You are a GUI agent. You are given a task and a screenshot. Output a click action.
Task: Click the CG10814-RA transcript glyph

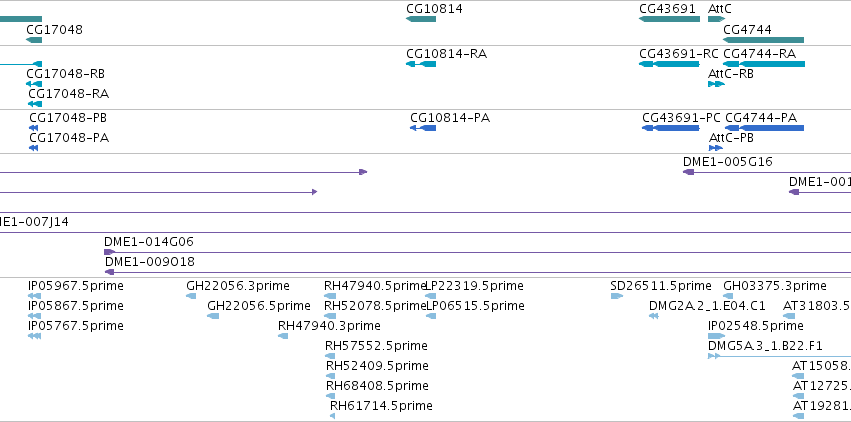click(421, 64)
